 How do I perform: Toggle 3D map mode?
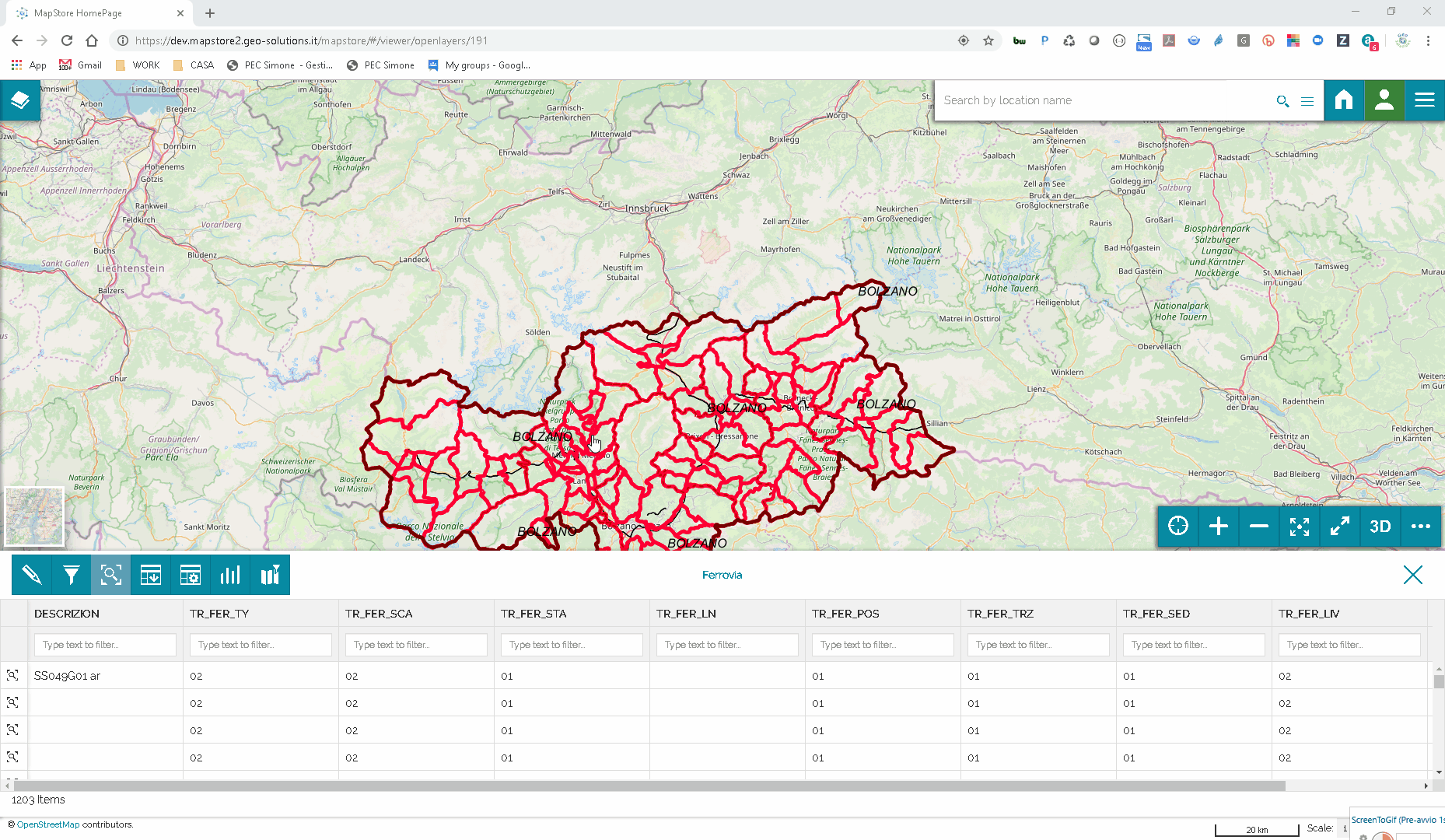[x=1380, y=527]
